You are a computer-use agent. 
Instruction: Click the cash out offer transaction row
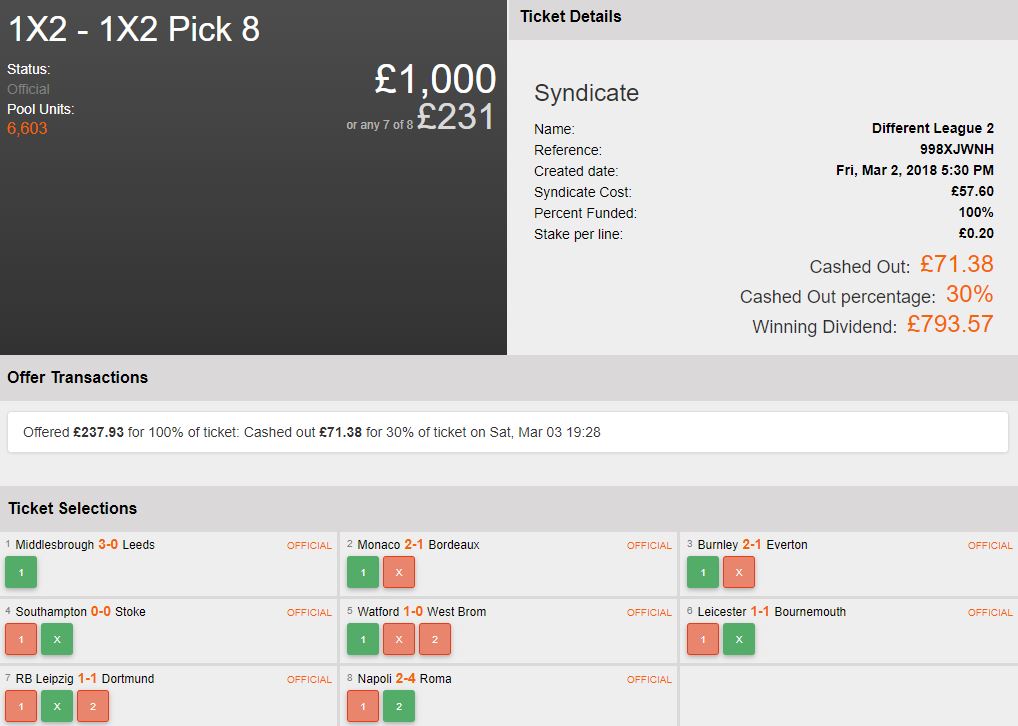tap(508, 433)
